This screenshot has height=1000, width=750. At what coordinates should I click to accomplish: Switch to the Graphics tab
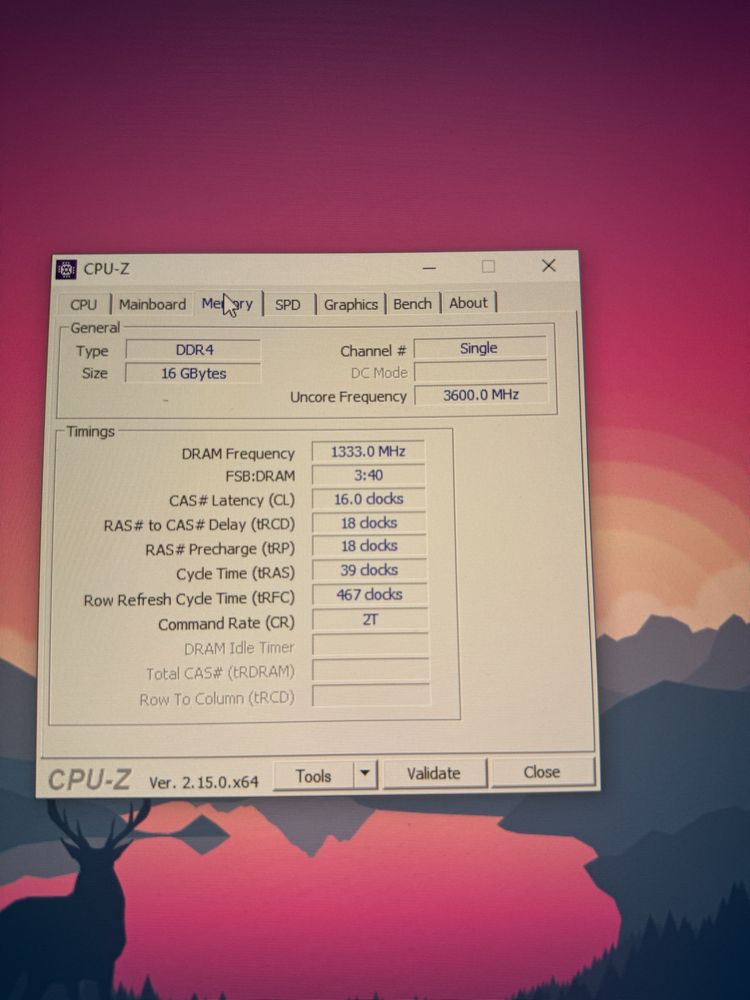(351, 304)
